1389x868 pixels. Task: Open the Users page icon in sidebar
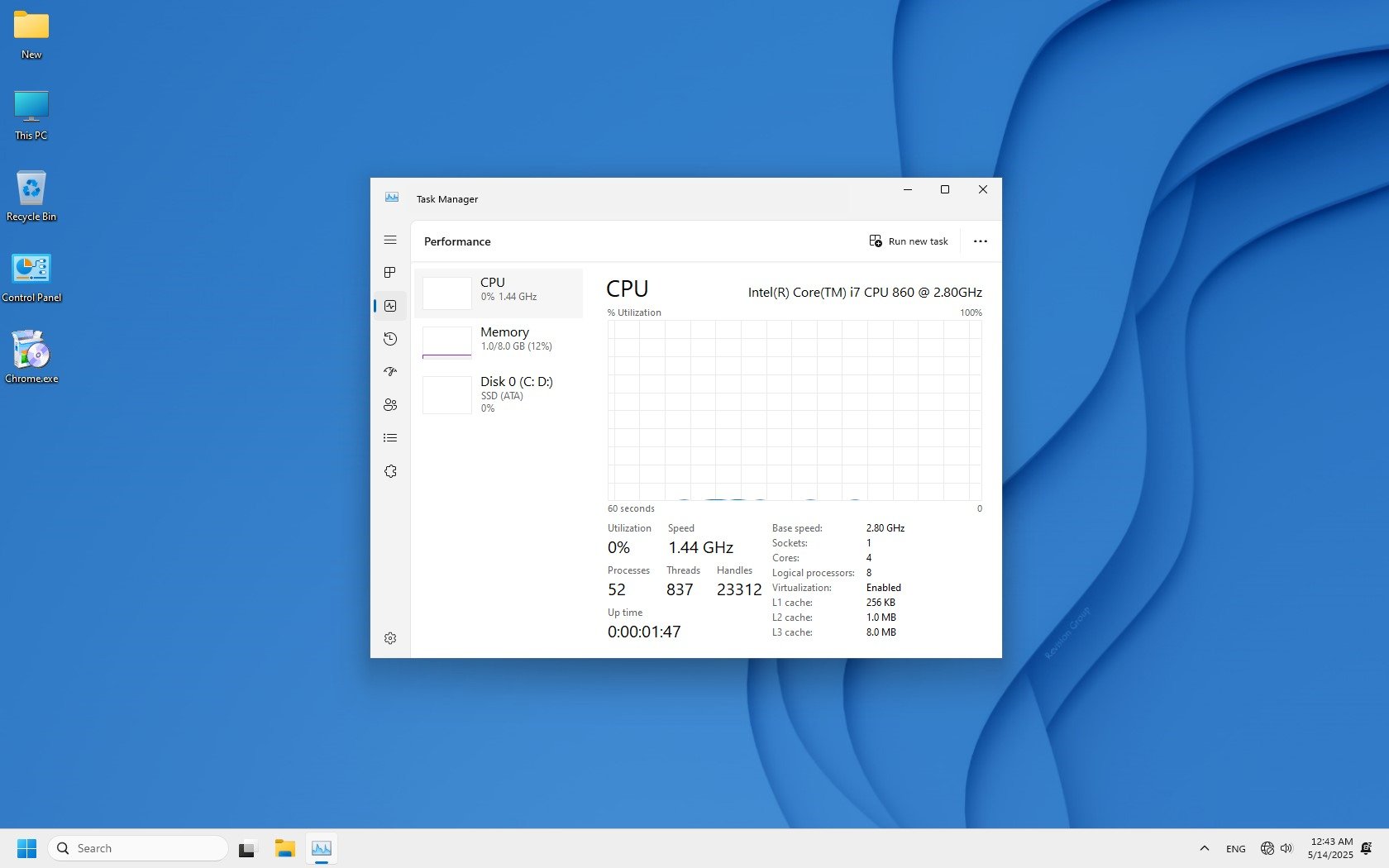tap(390, 405)
